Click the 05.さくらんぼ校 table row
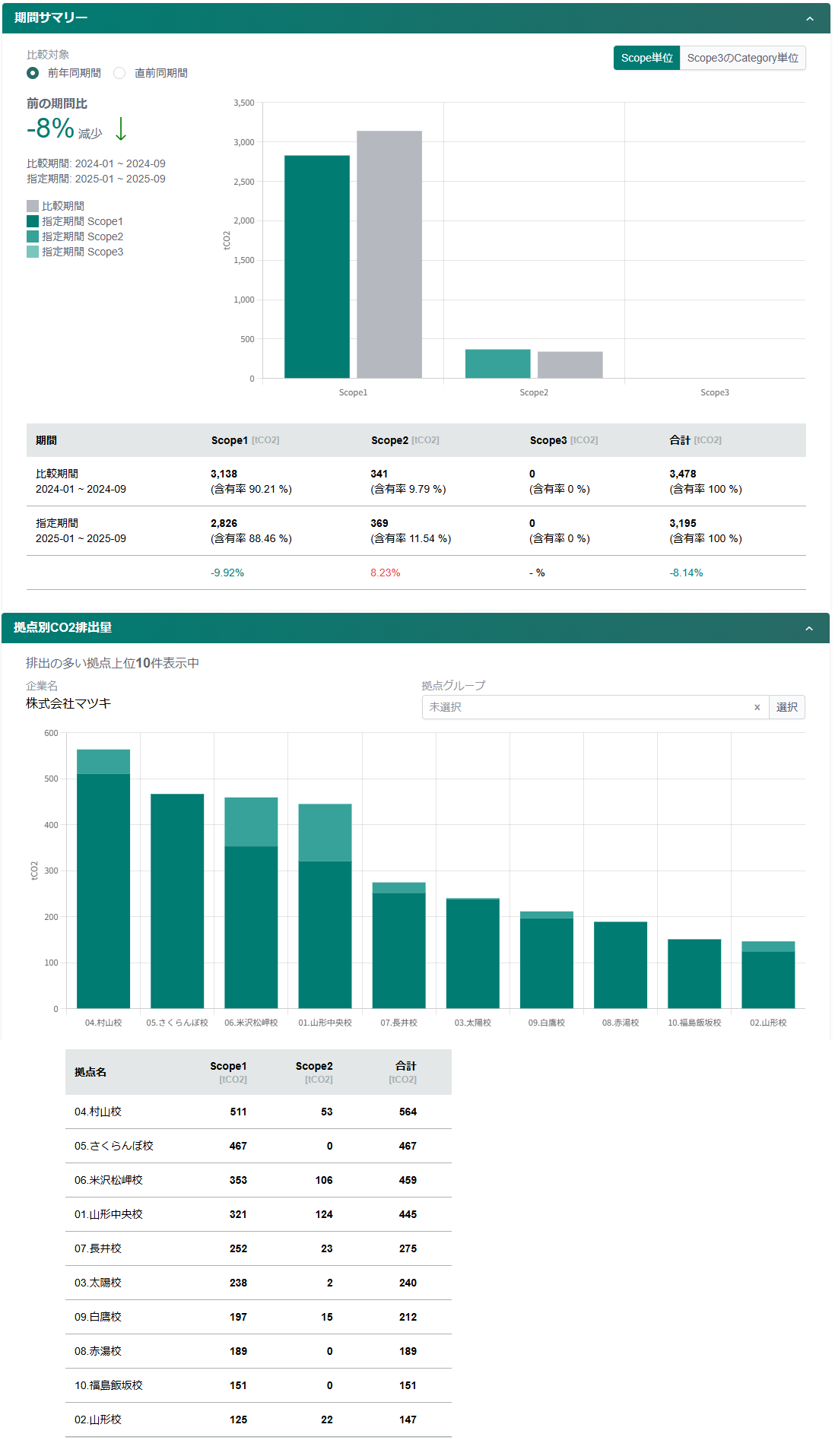Viewport: 835px width, 1456px height. pyautogui.click(x=258, y=1146)
